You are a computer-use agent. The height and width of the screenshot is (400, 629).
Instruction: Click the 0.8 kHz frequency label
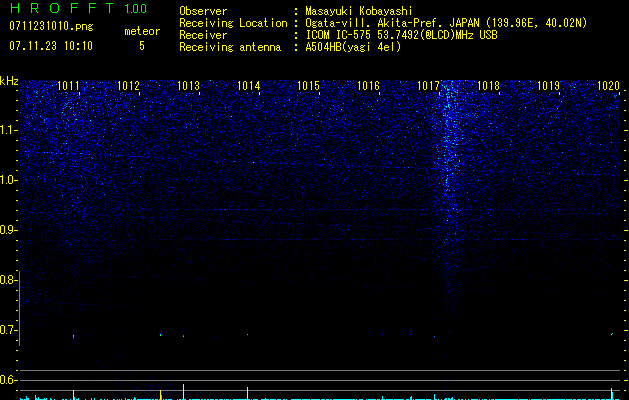8,280
